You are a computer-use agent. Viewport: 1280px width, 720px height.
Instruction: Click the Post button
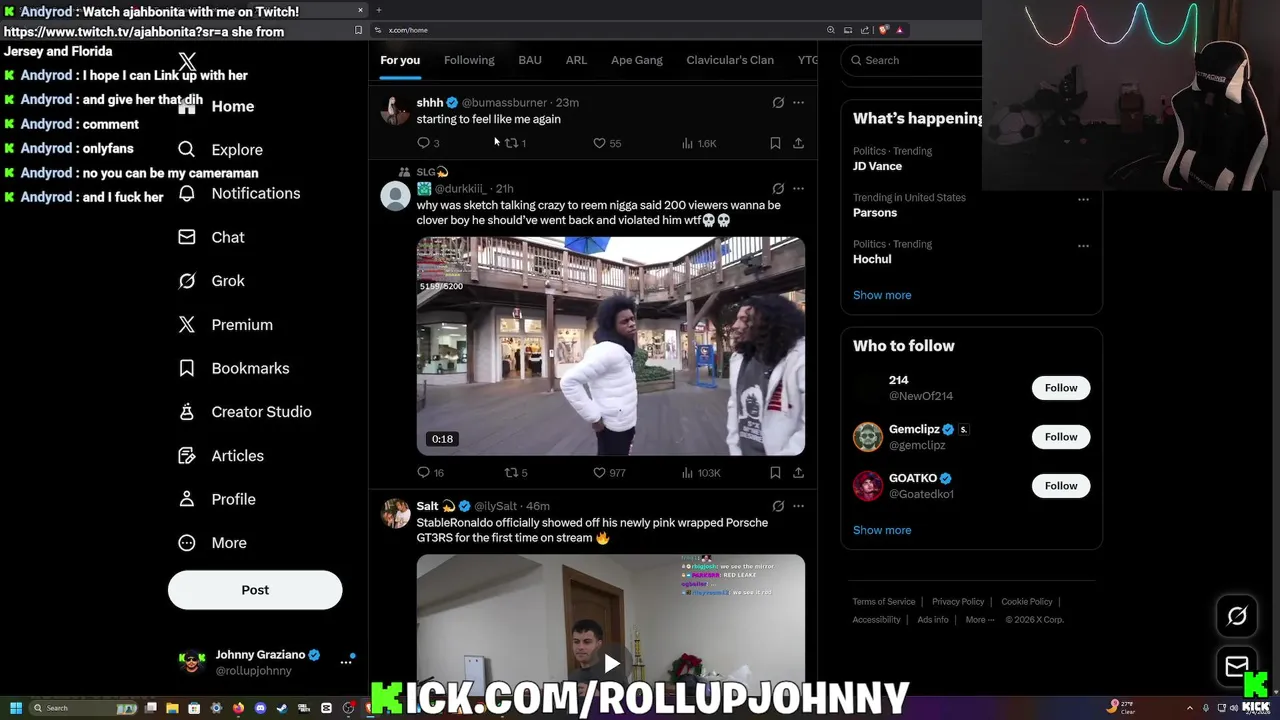tap(255, 590)
